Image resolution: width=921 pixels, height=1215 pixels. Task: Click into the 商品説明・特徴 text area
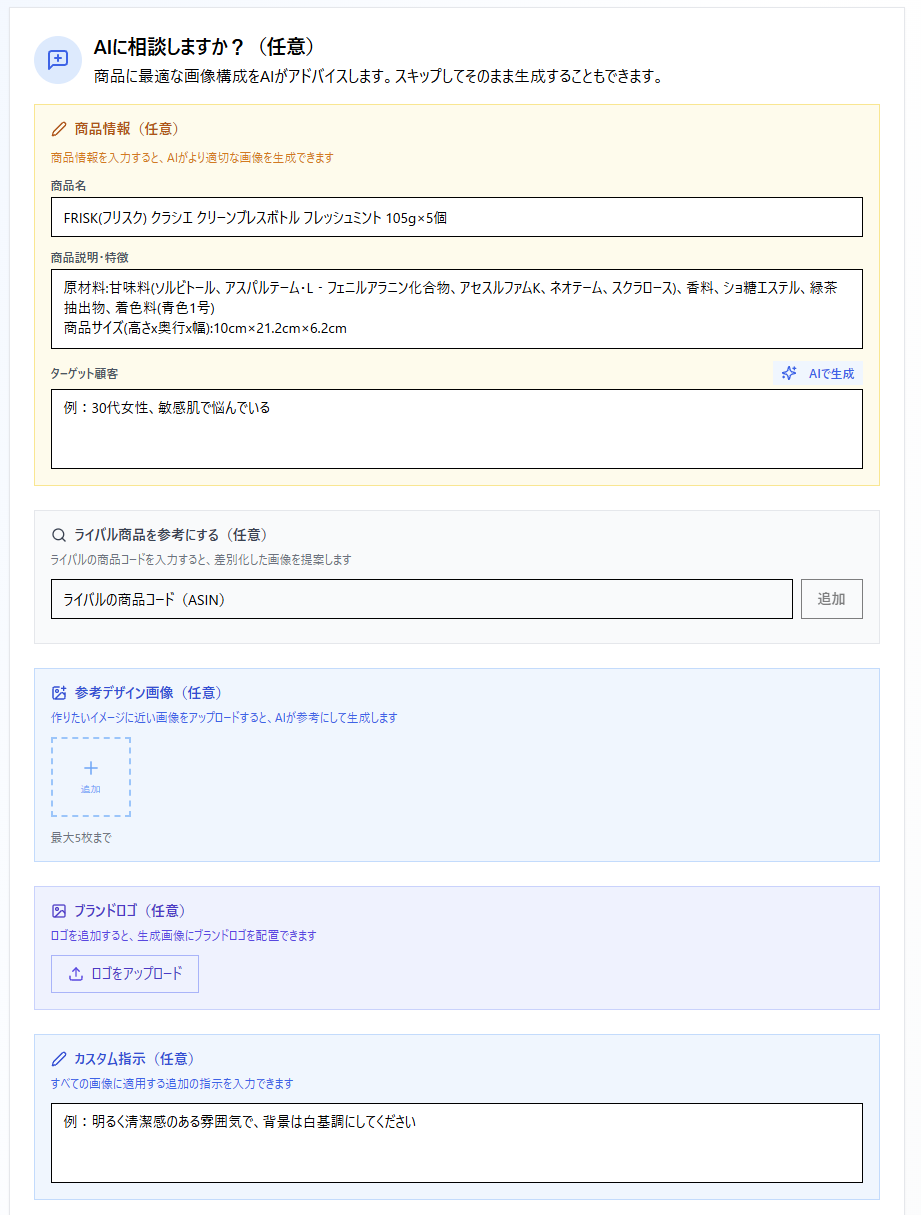[x=456, y=308]
